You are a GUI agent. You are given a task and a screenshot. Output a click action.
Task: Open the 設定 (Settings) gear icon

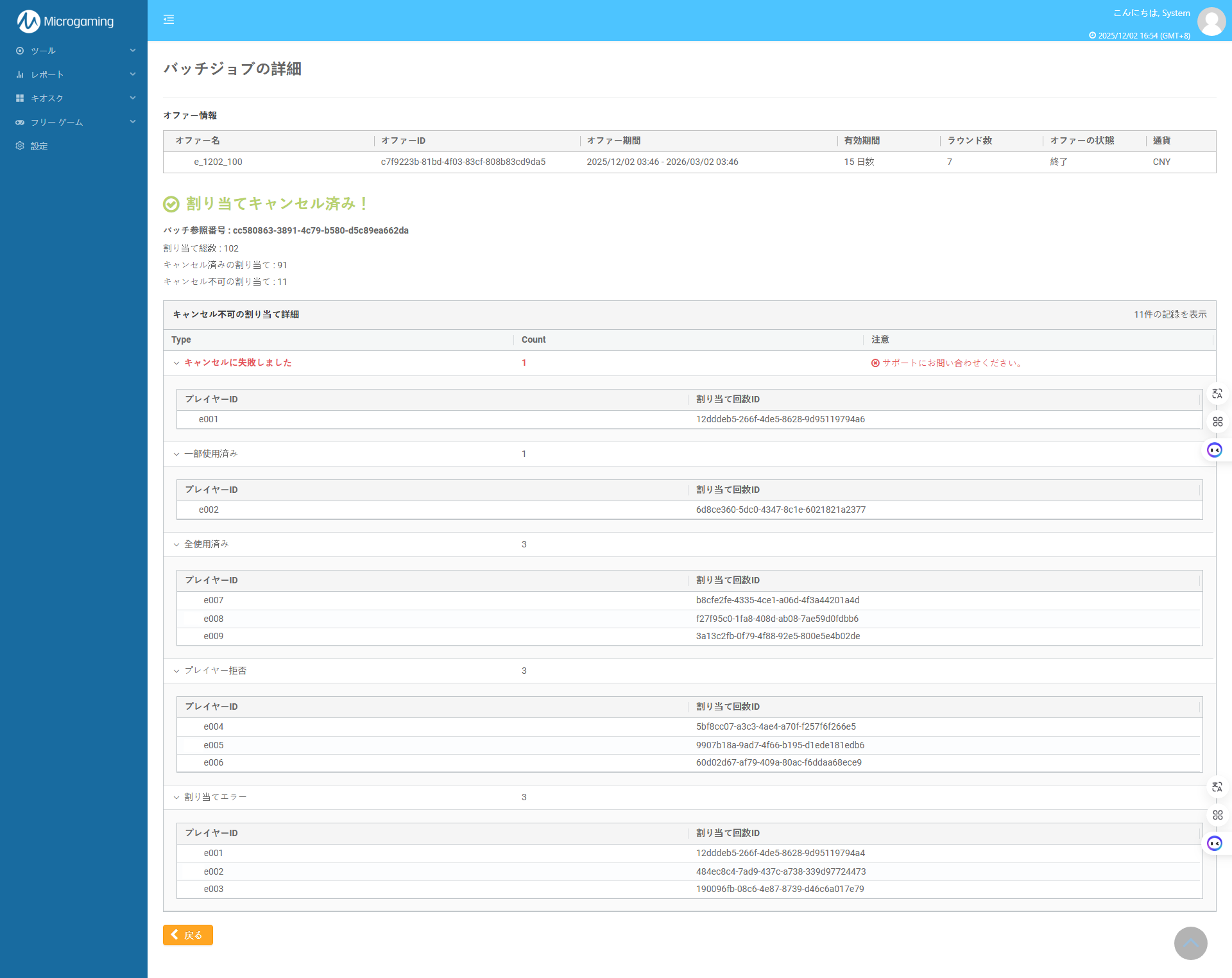[x=20, y=146]
